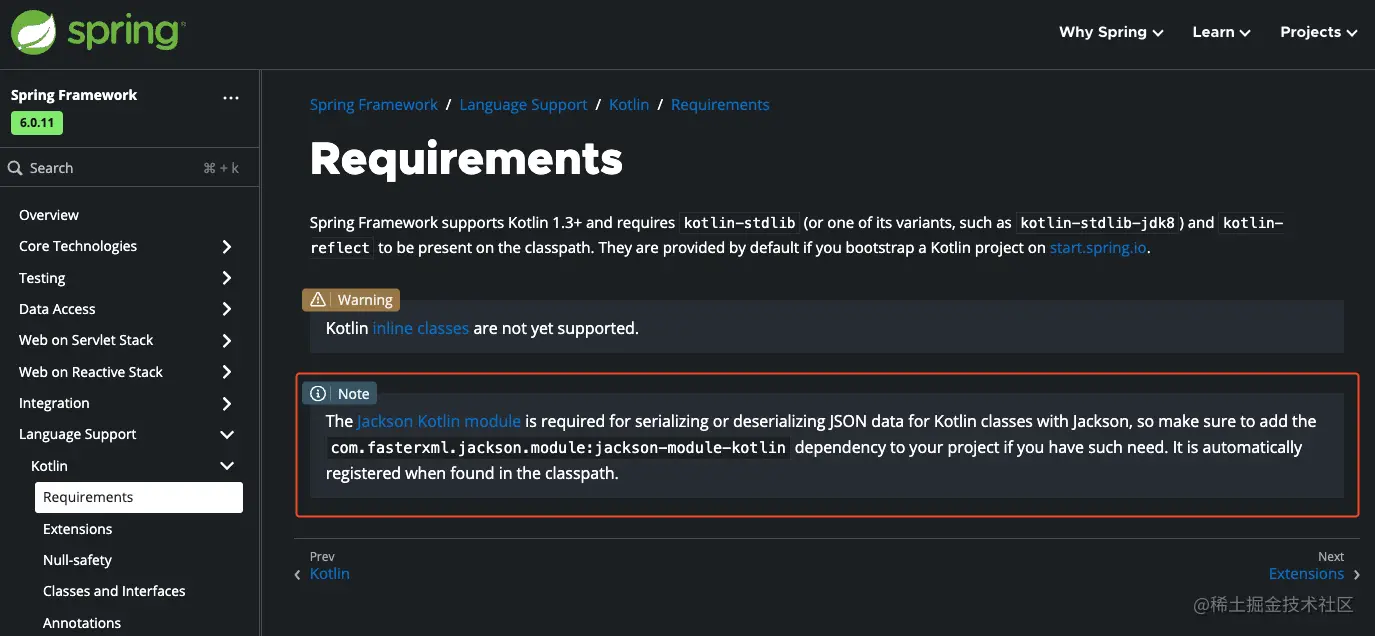1375x636 pixels.
Task: Expand the Testing sidebar section
Action: point(227,278)
